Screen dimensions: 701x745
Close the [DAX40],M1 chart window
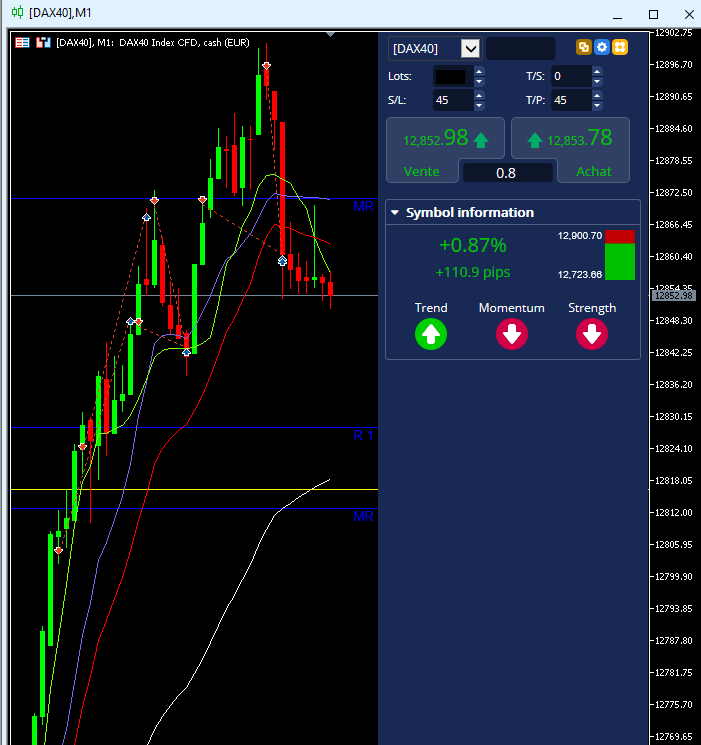(x=689, y=14)
